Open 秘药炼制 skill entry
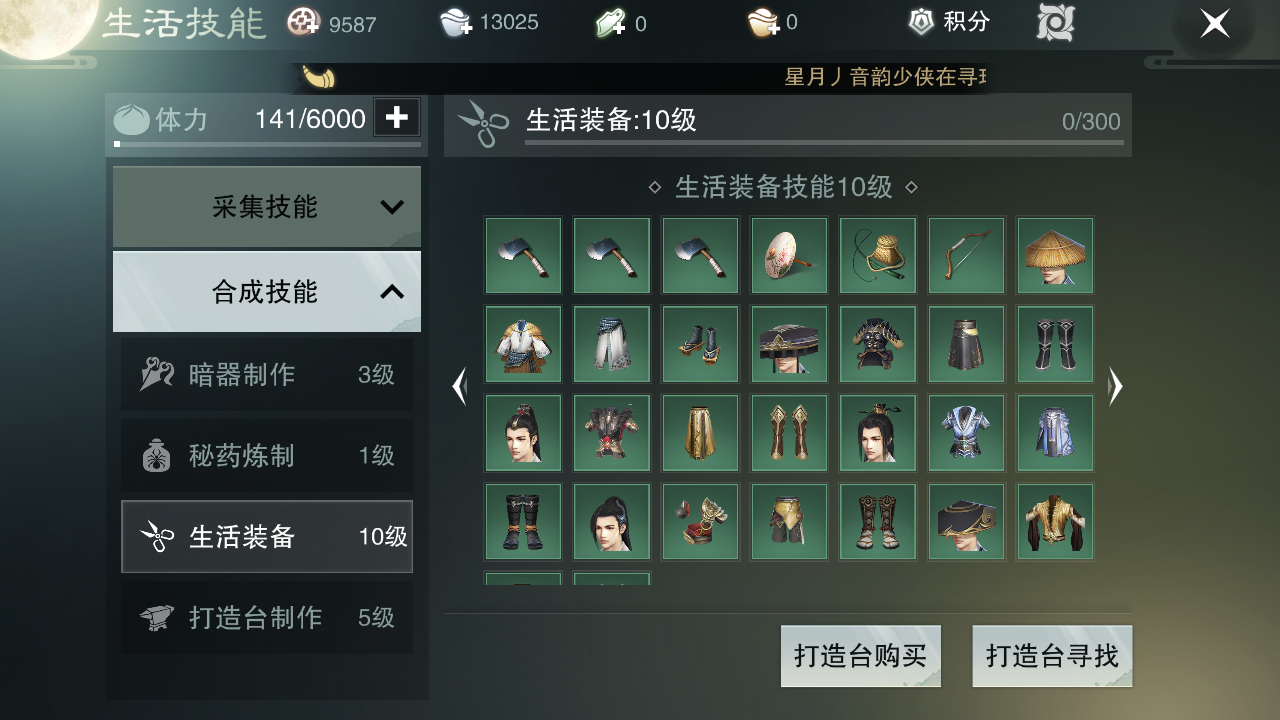 pos(267,456)
